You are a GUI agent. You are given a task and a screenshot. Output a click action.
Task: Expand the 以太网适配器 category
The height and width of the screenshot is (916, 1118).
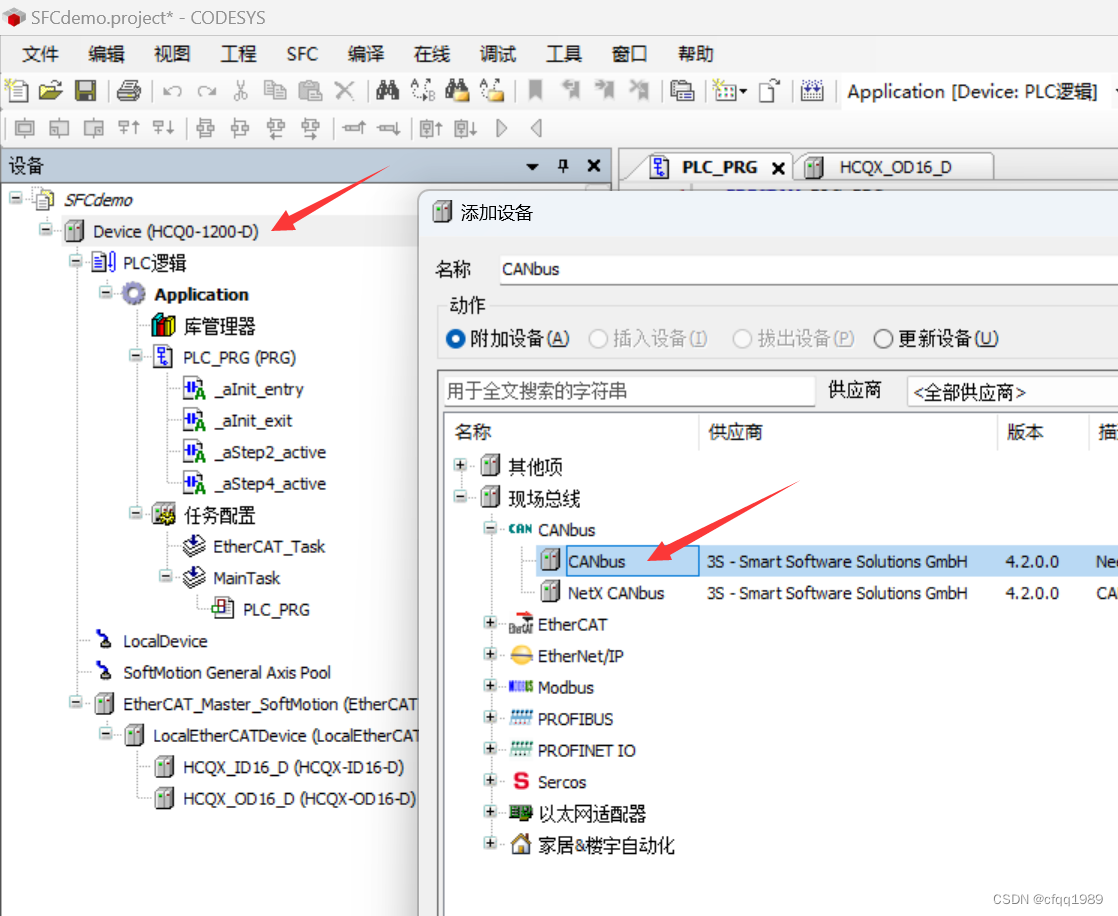coord(490,811)
